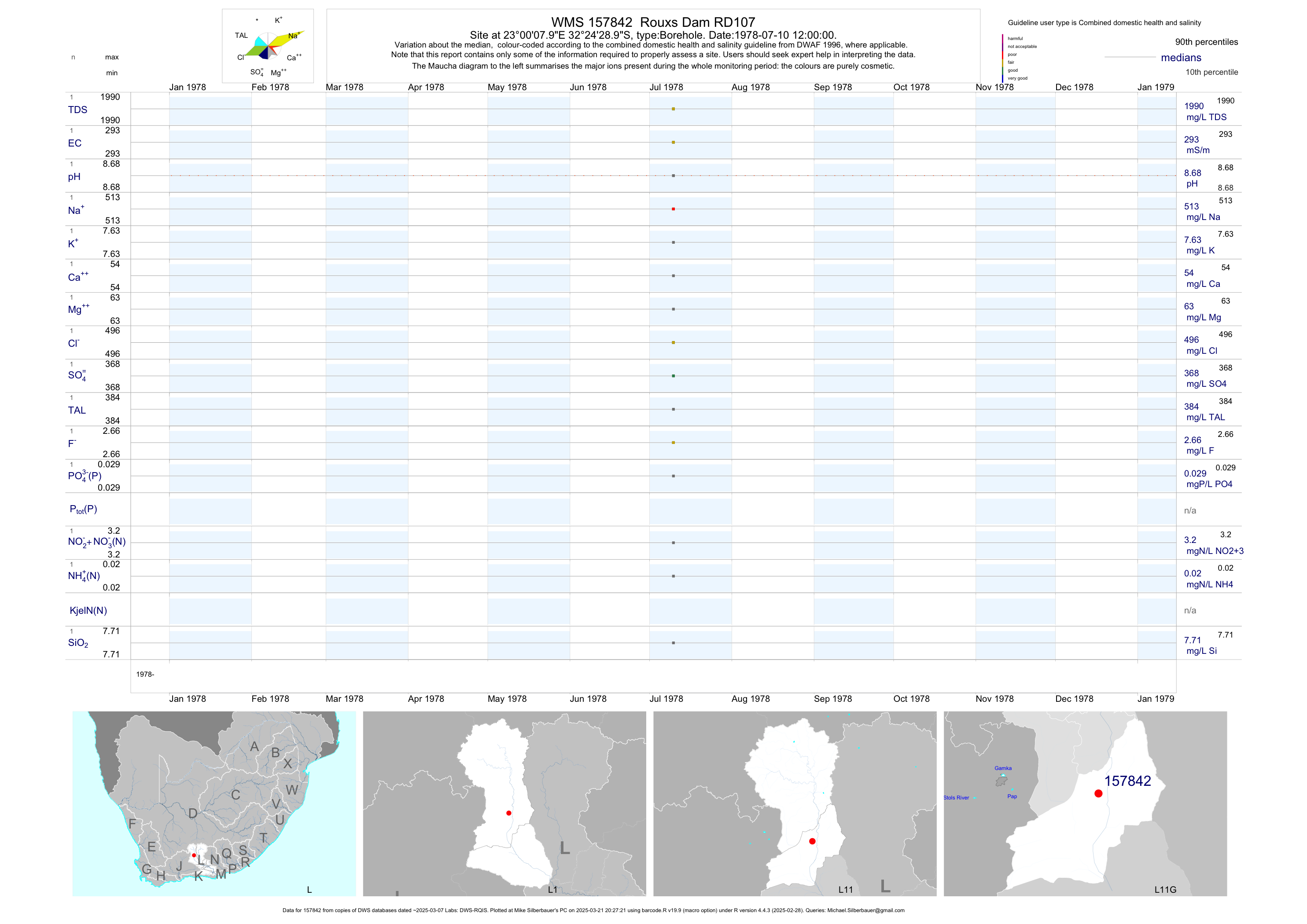The height and width of the screenshot is (924, 1307).
Task: Click the green SO4 data marker
Action: 673,376
